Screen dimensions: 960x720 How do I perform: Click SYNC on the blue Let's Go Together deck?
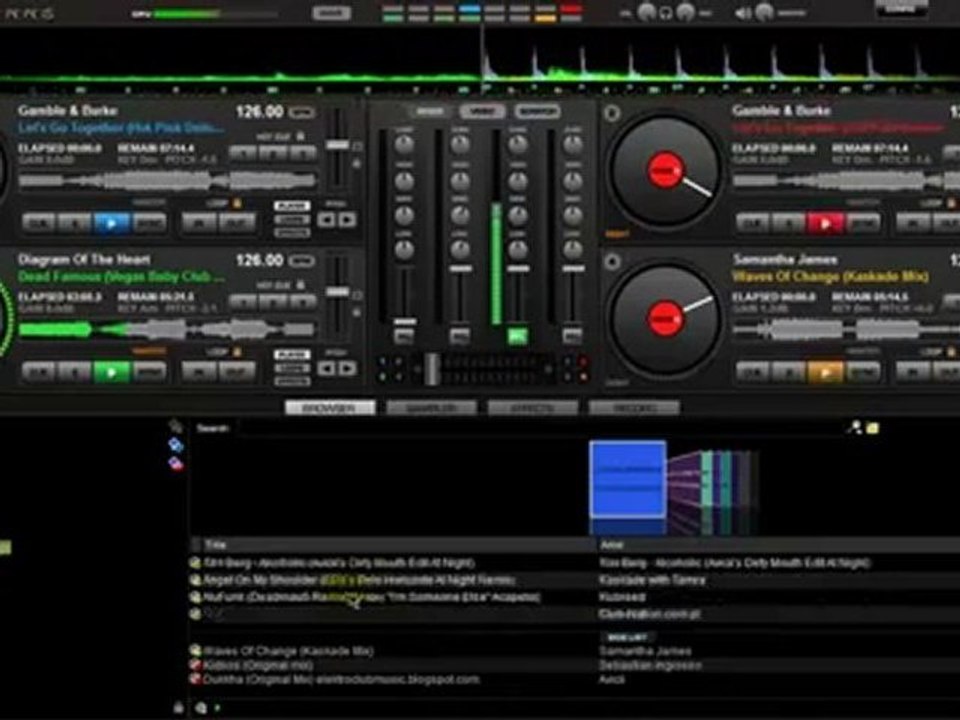tap(149, 223)
